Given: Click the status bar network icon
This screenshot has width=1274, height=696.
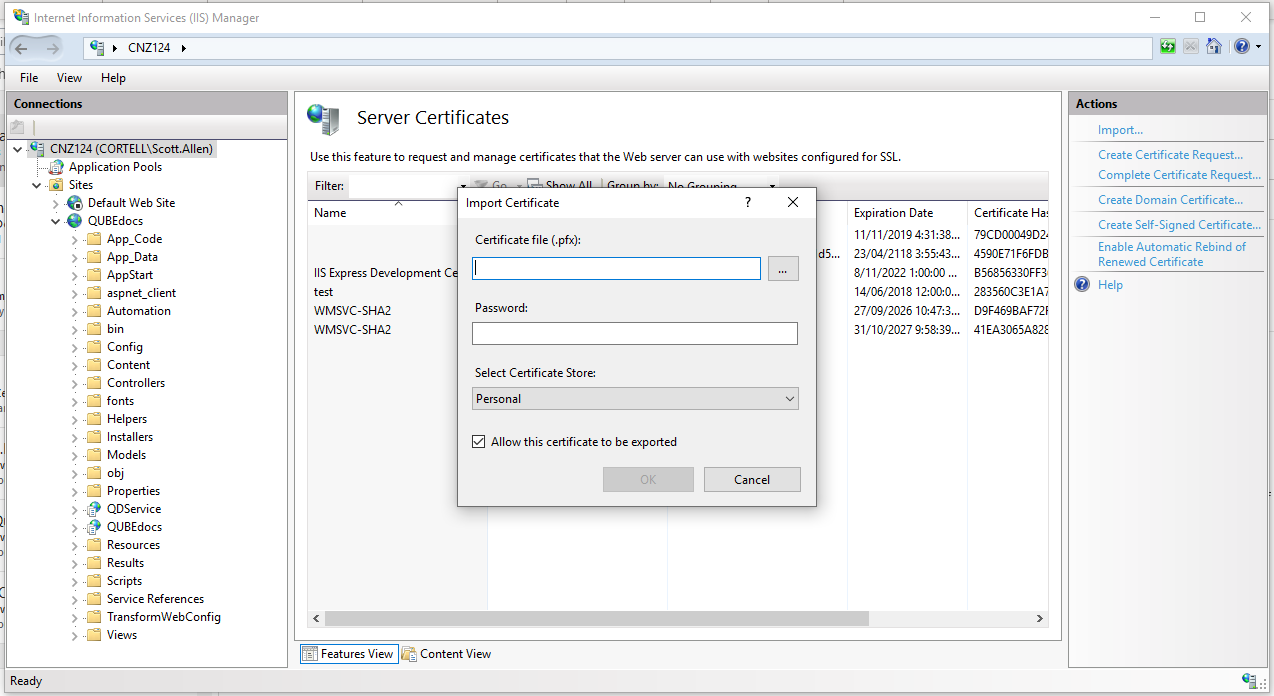Looking at the screenshot, I should pos(1250,681).
